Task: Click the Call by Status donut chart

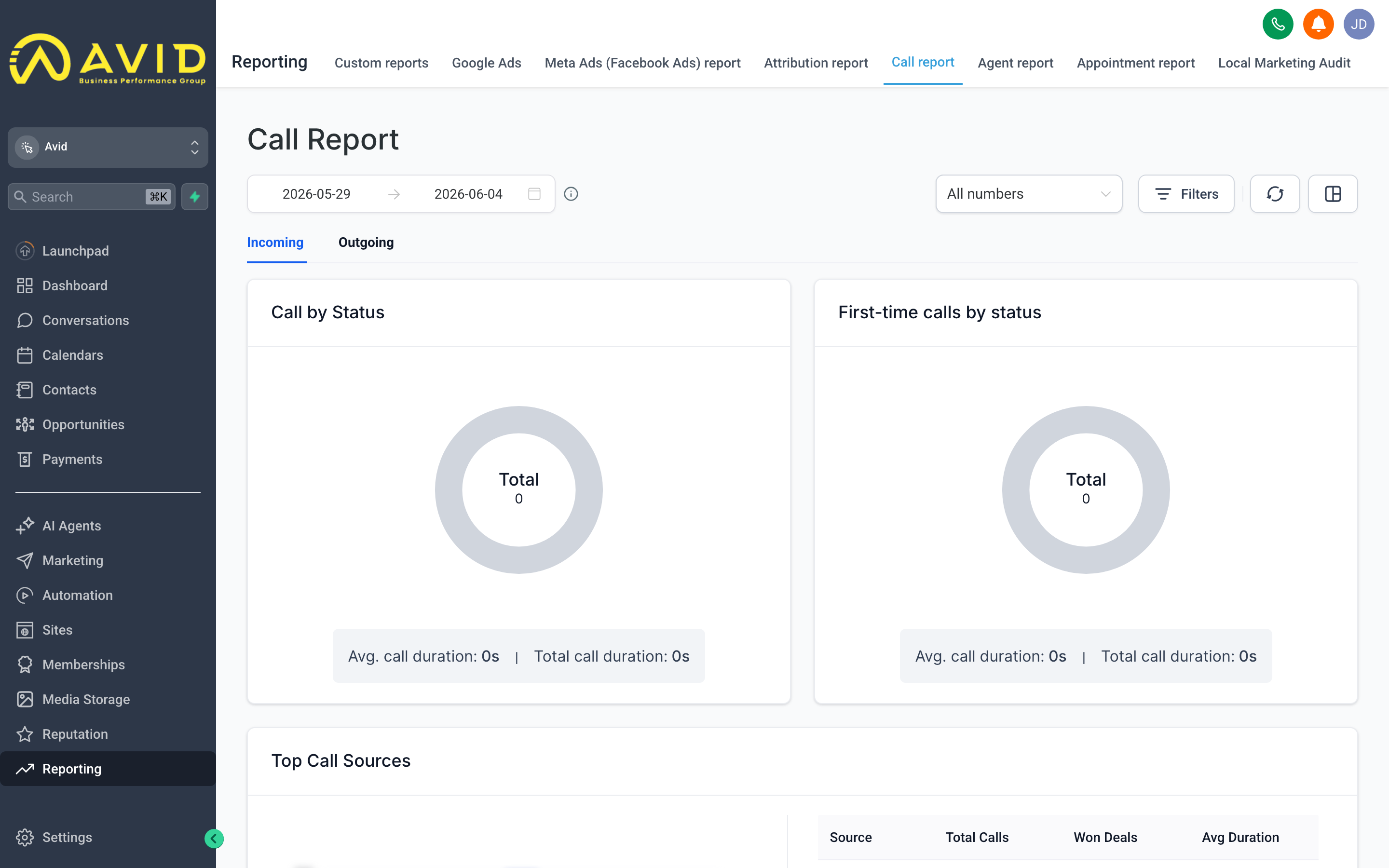Action: pos(519,489)
